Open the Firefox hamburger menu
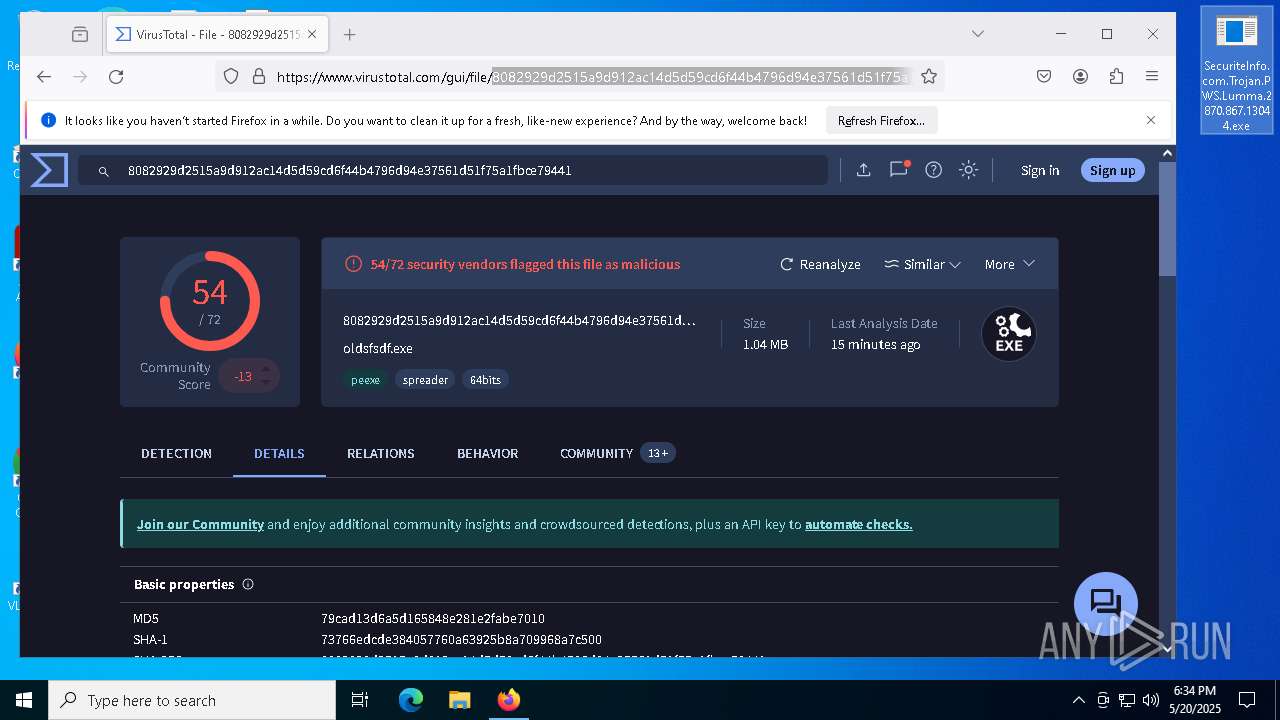The width and height of the screenshot is (1280, 720). (x=1152, y=77)
